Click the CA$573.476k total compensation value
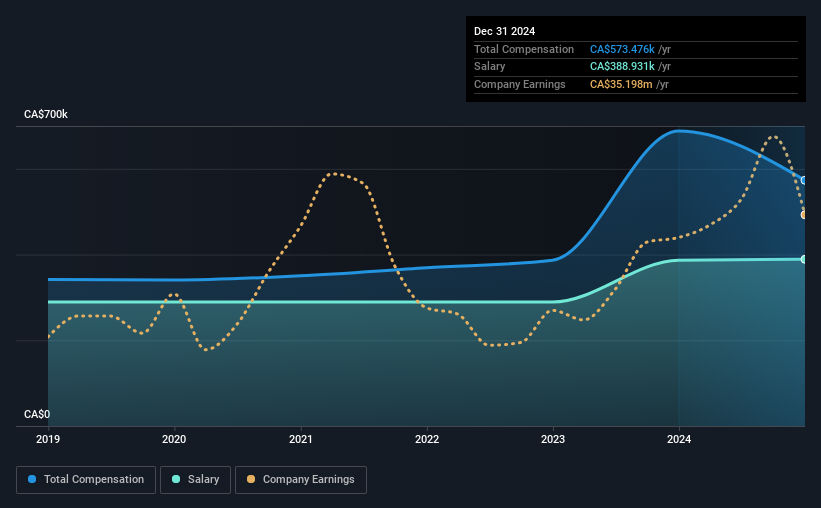821x508 pixels. coord(622,49)
